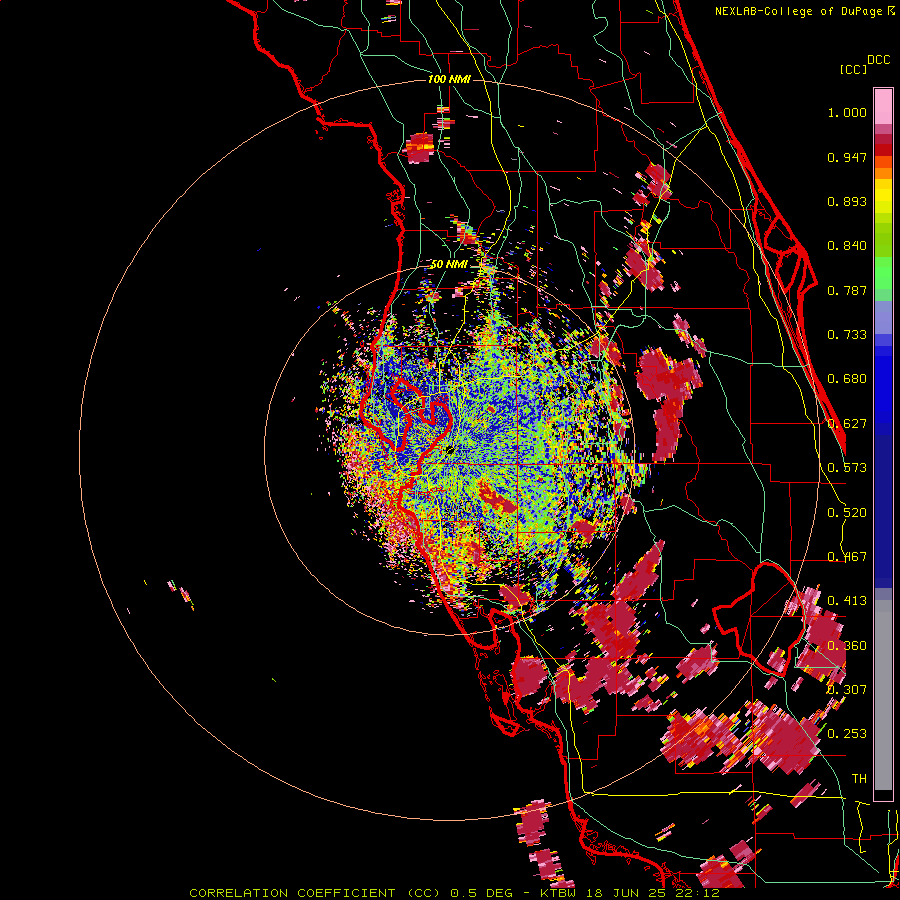Click the DCC legend title

pyautogui.click(x=878, y=60)
